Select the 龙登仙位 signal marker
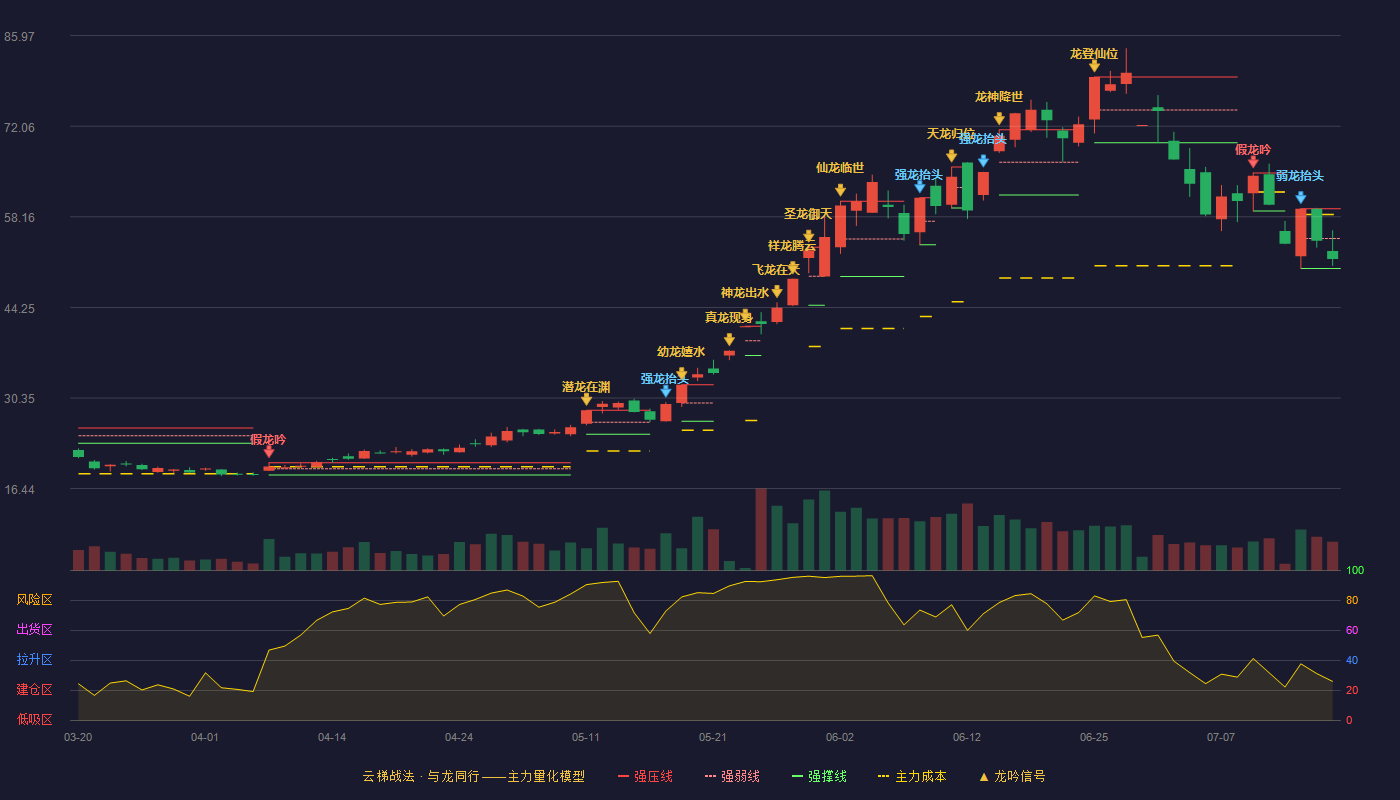The height and width of the screenshot is (800, 1400). pyautogui.click(x=1094, y=66)
